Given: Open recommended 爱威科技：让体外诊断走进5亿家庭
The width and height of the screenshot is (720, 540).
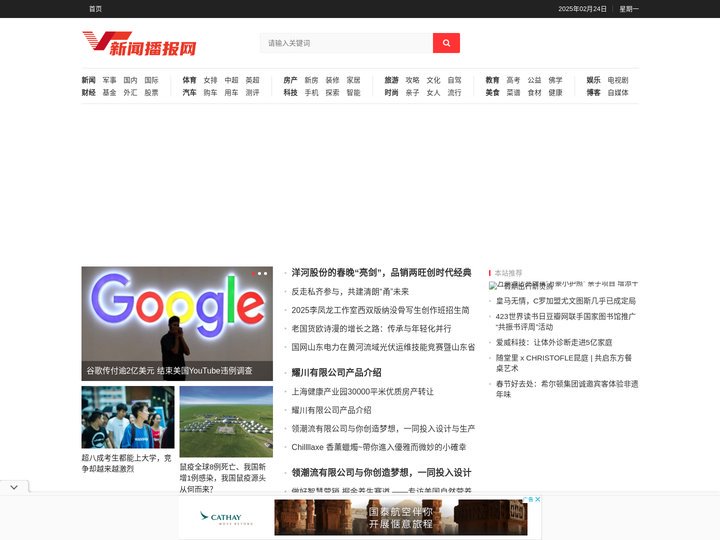Looking at the screenshot, I should click(x=554, y=342).
